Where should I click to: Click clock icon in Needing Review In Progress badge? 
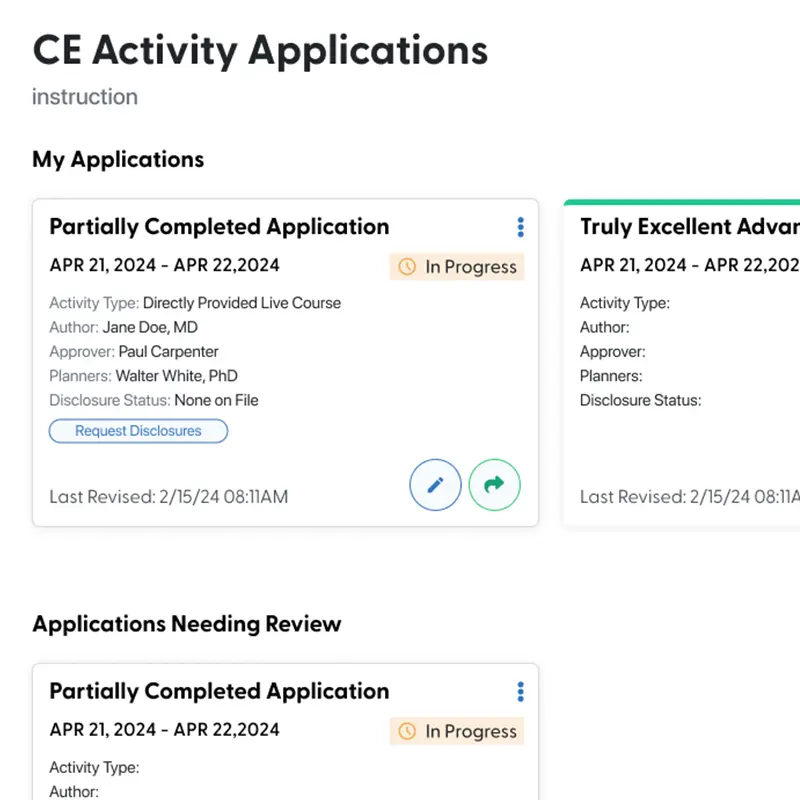[407, 732]
